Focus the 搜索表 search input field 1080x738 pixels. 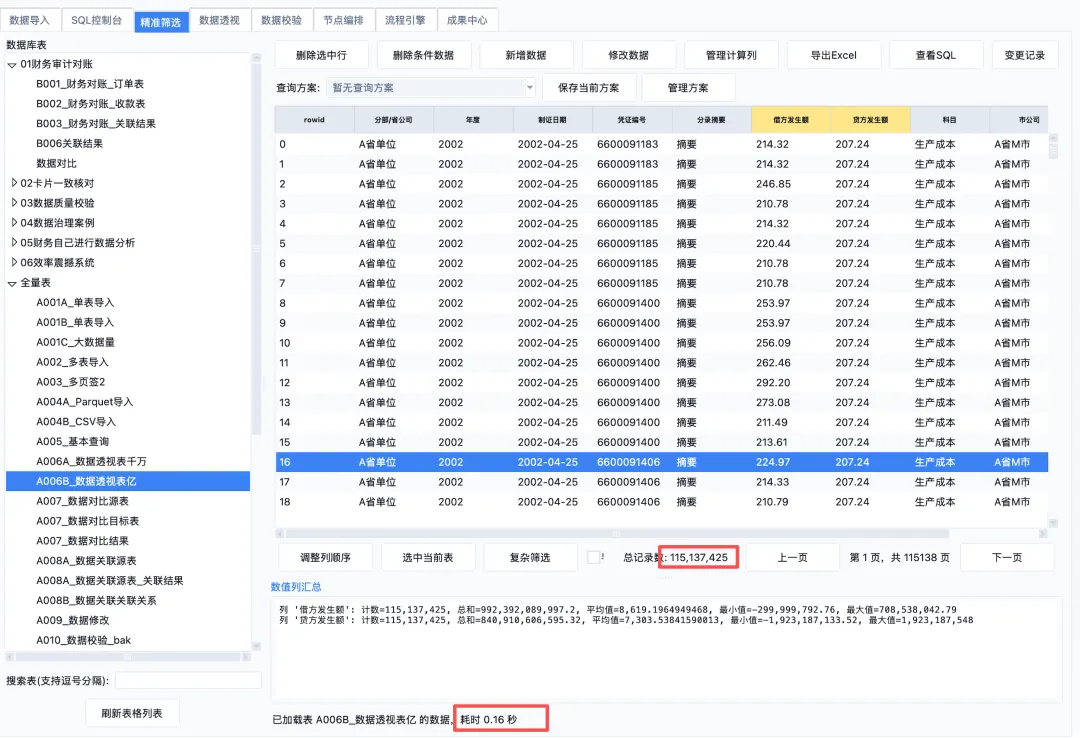click(188, 680)
